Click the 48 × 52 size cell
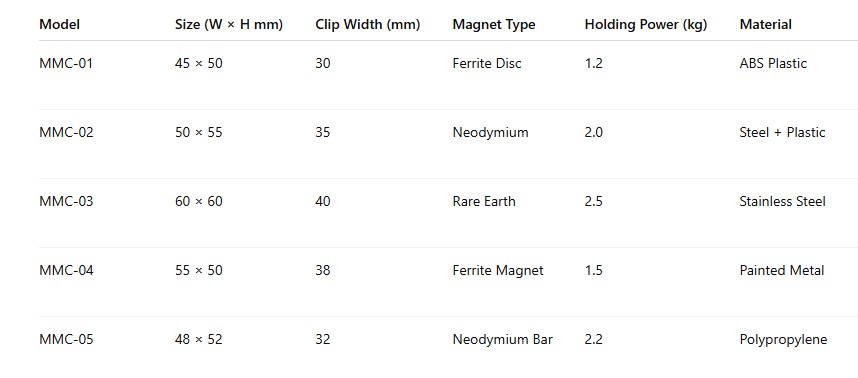This screenshot has height=378, width=858. coord(199,339)
